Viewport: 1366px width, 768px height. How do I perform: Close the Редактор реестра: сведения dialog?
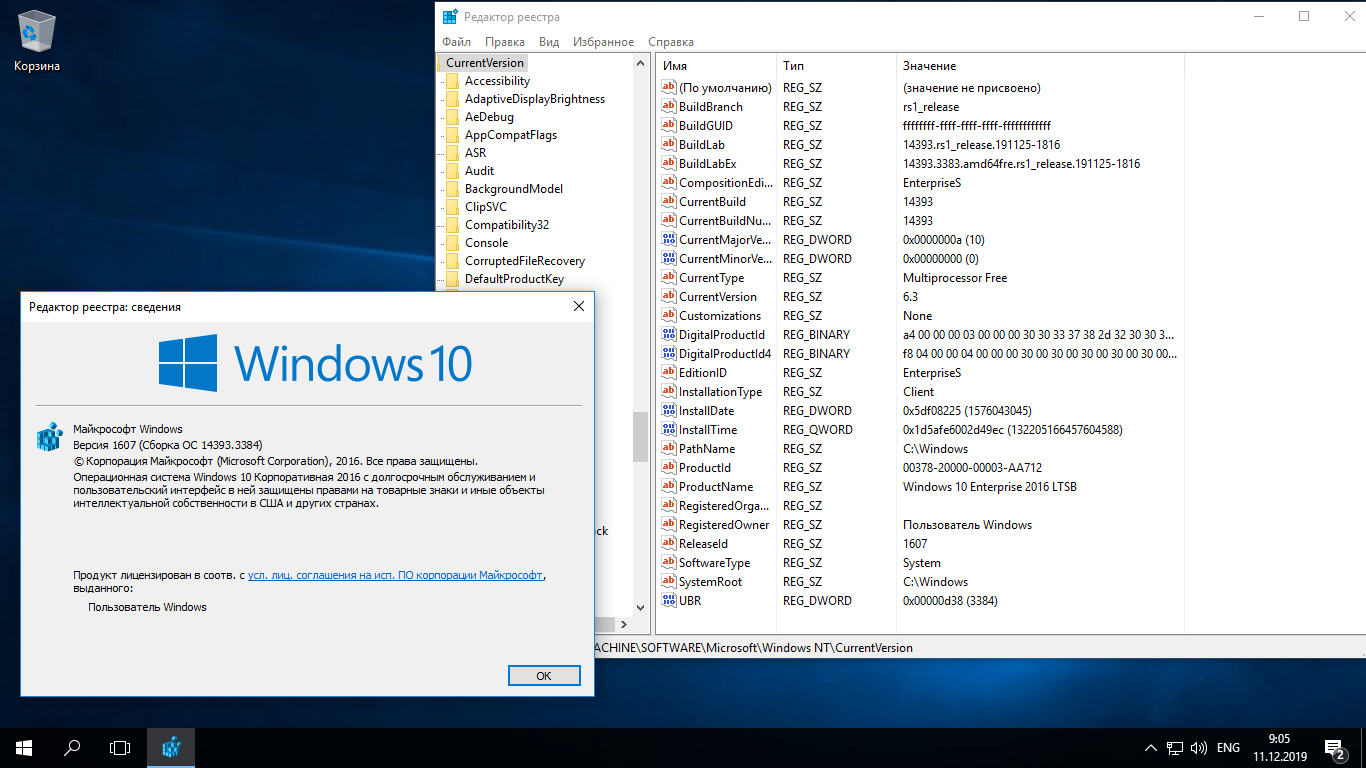point(578,307)
